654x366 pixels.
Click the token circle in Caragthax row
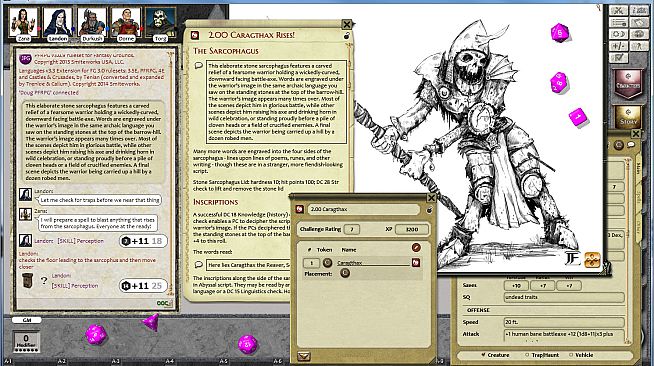click(327, 263)
